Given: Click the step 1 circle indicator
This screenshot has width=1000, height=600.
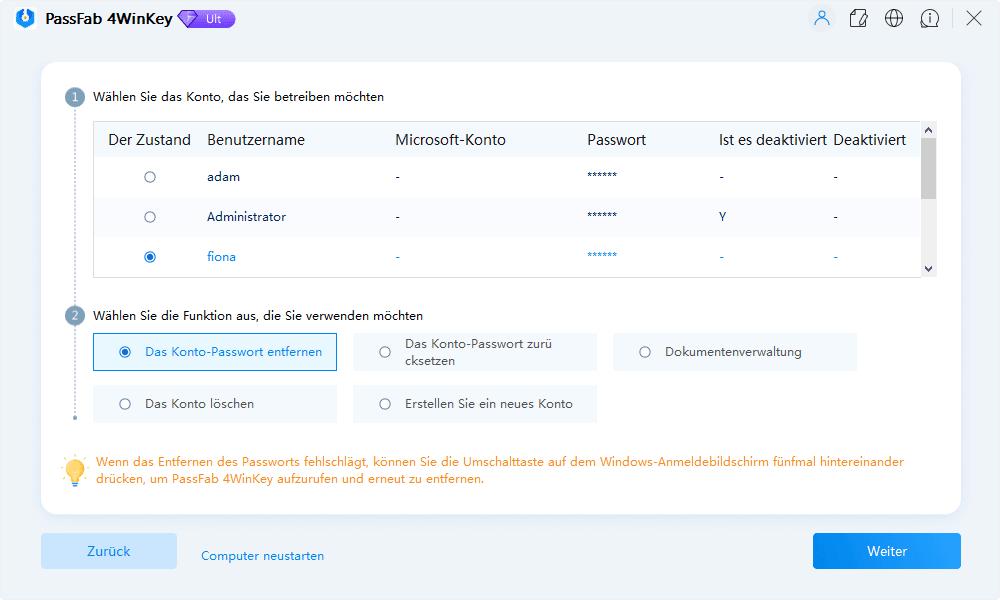Looking at the screenshot, I should [x=75, y=96].
